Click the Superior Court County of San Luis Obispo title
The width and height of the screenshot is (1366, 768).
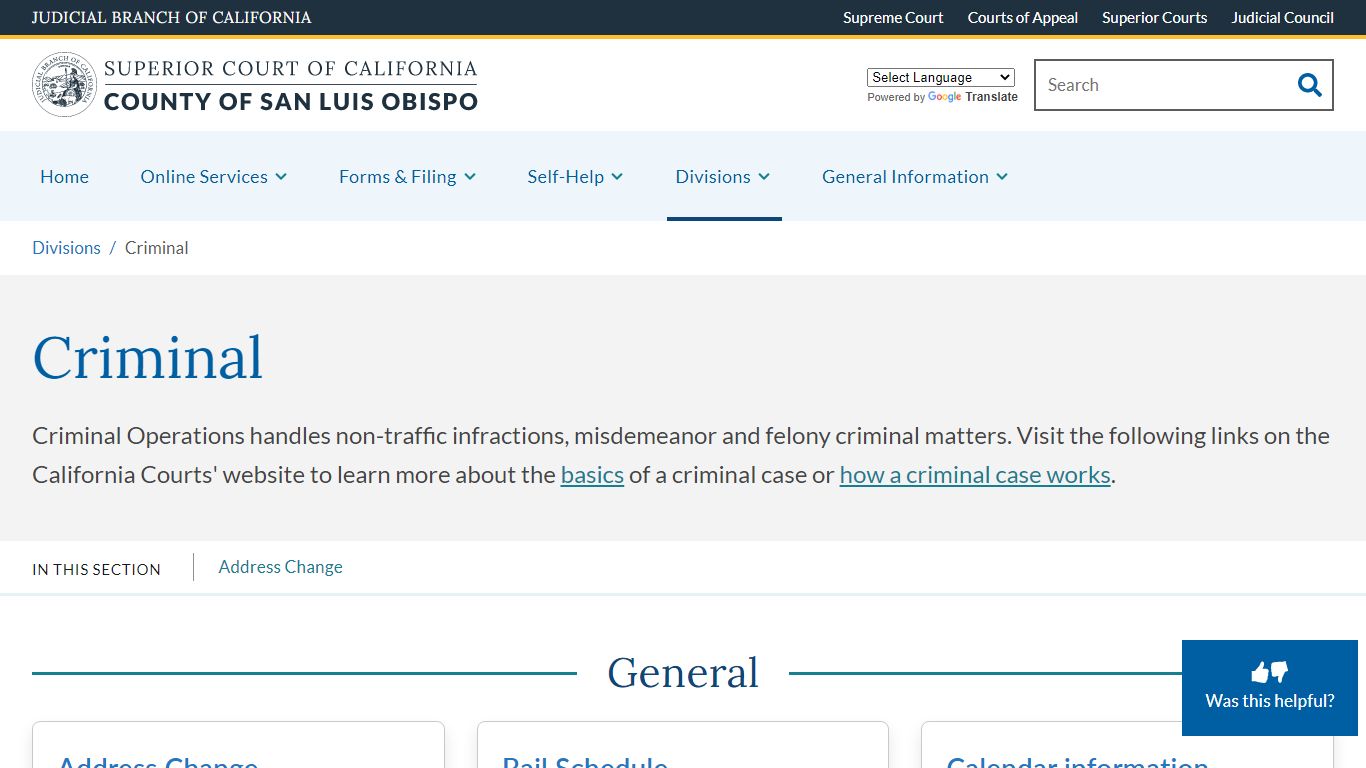pos(291,85)
